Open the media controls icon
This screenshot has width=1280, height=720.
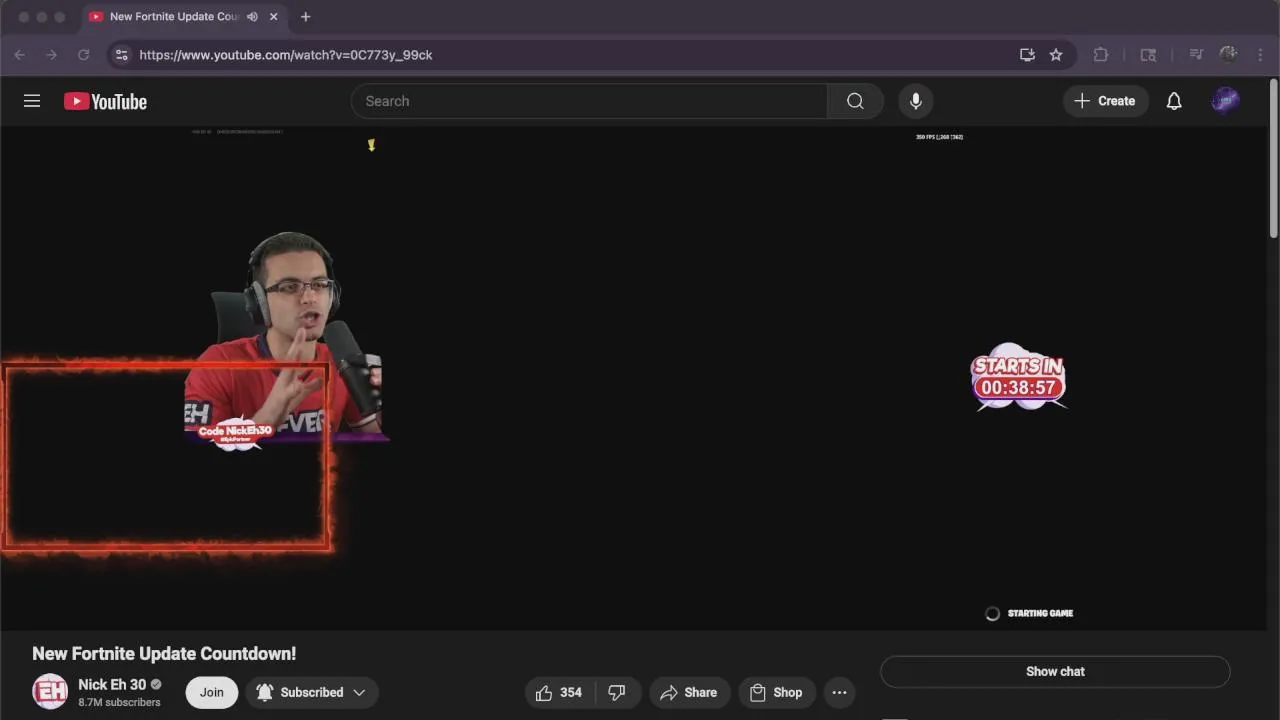pos(1195,55)
